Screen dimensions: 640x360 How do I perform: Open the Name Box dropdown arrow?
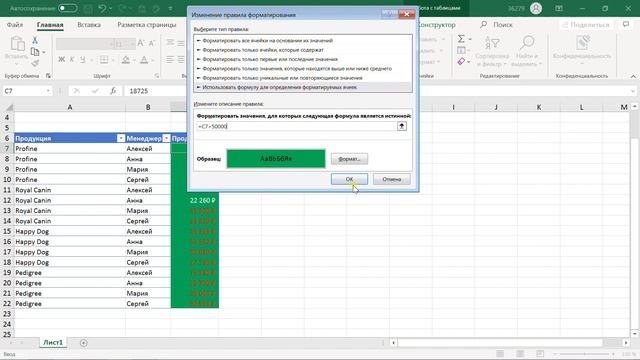pyautogui.click(x=48, y=91)
